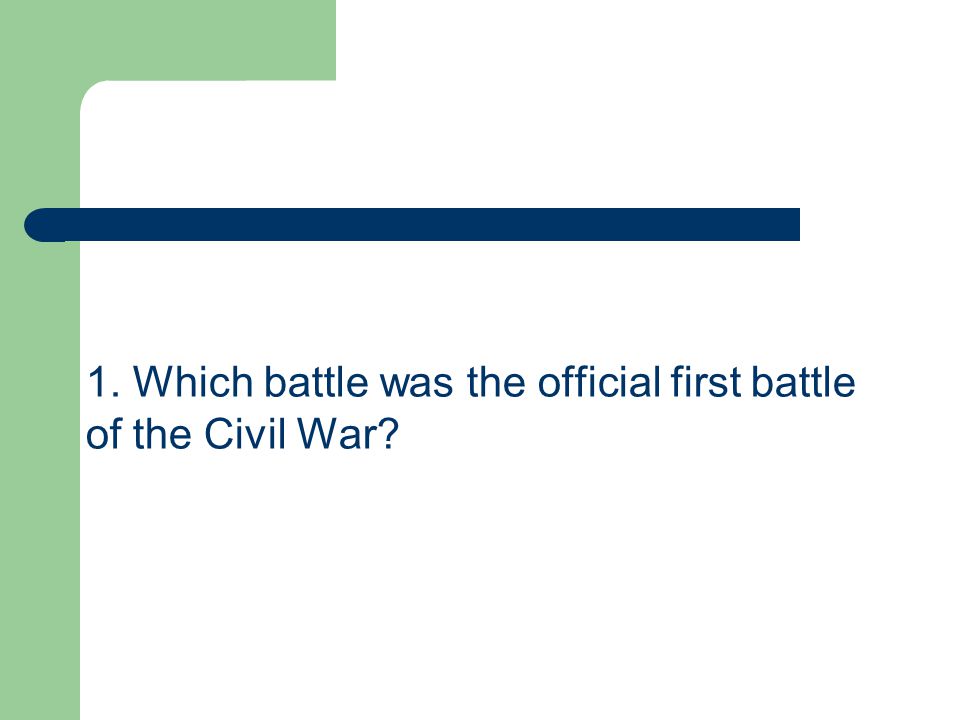Click the number "1." before the question
The height and width of the screenshot is (720, 960).
(x=103, y=382)
